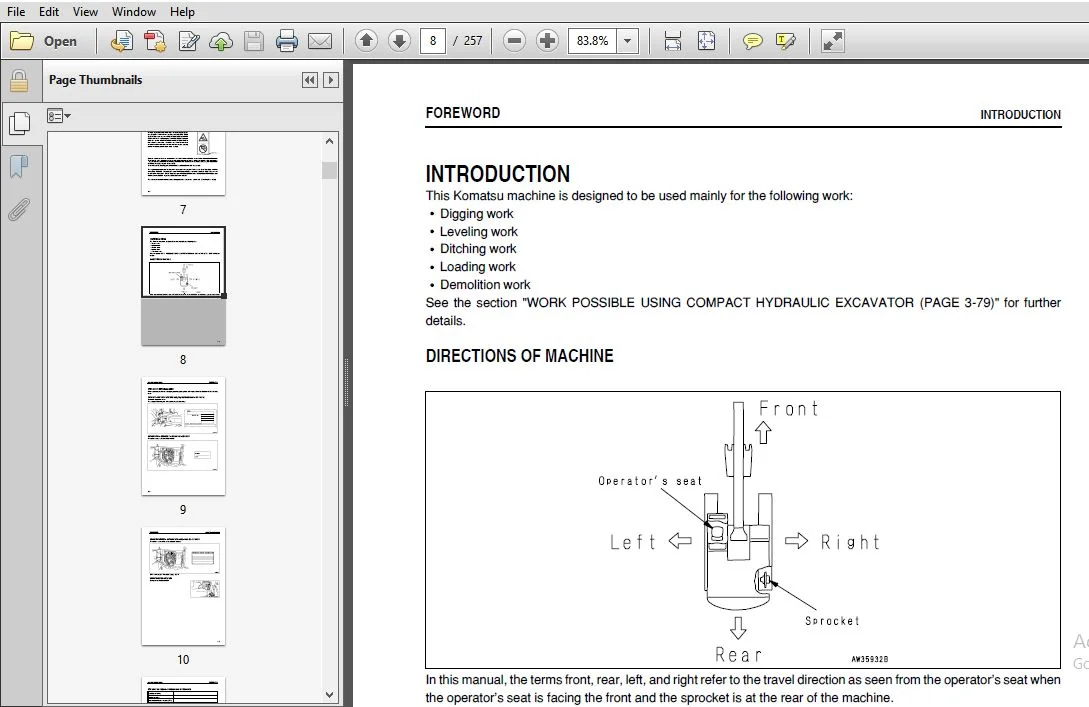This screenshot has height=707, width=1089.
Task: Click the Edit PDF pencil icon
Action: tap(188, 41)
